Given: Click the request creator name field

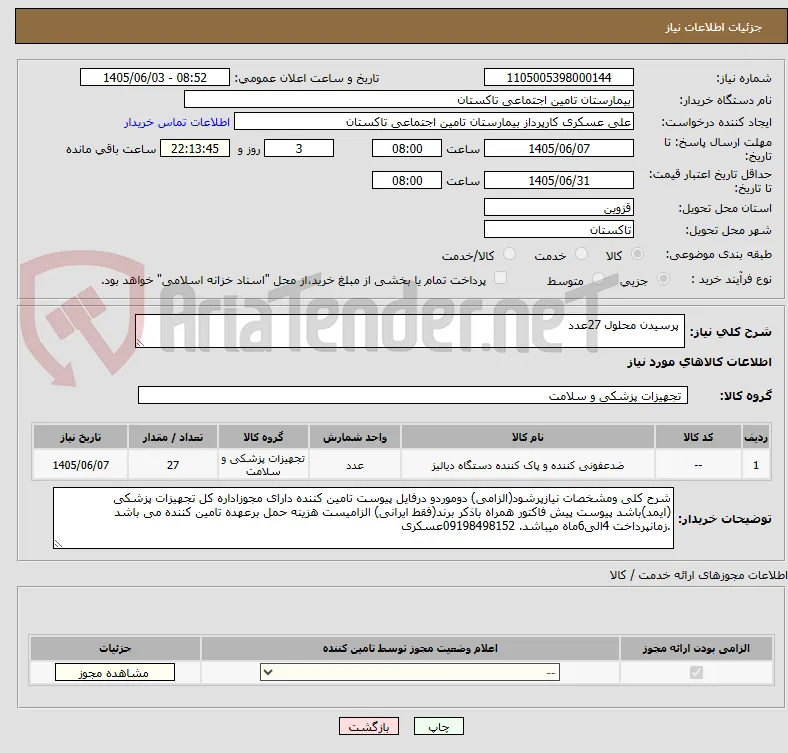Looking at the screenshot, I should tap(434, 122).
